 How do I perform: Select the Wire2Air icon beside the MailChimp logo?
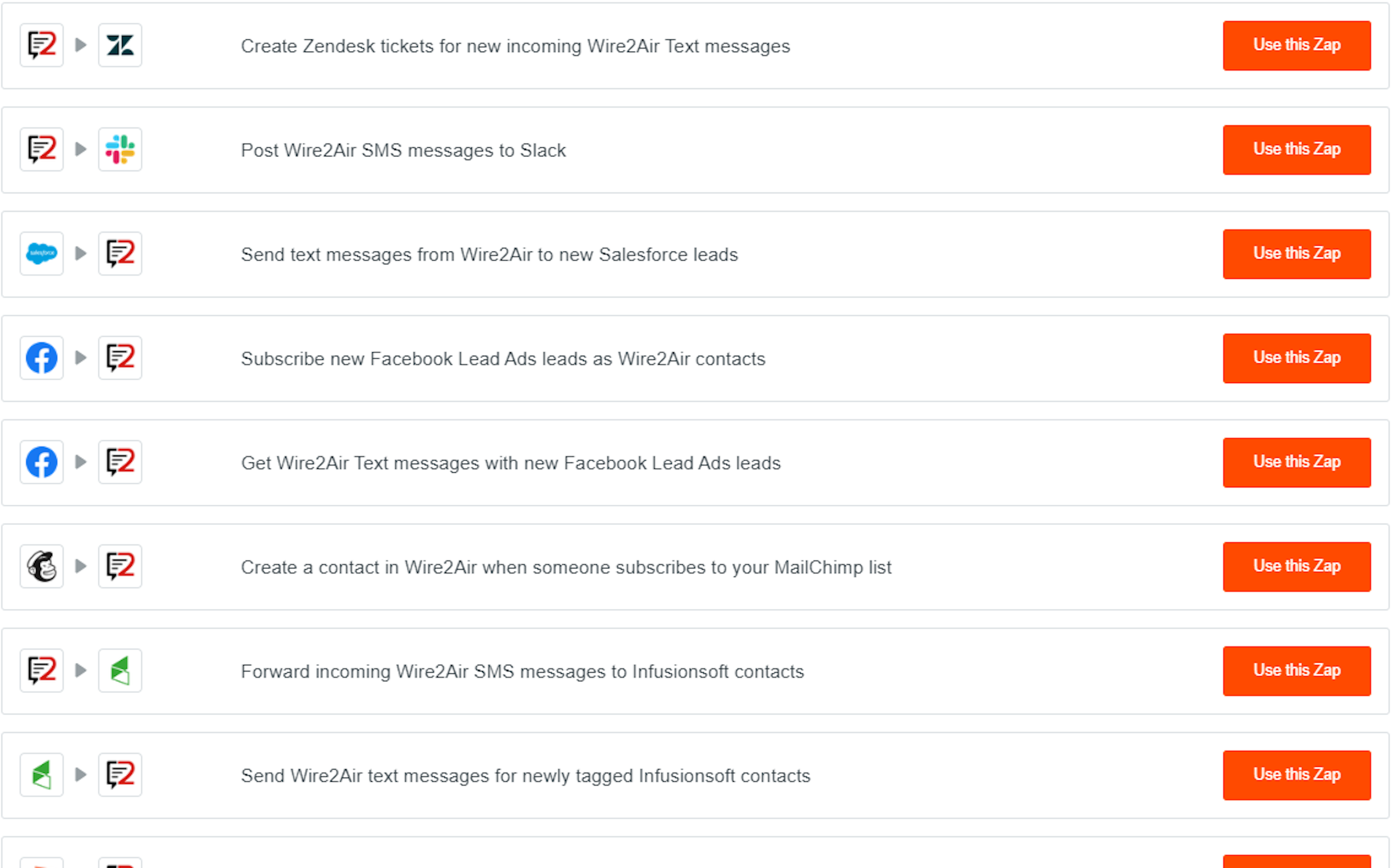120,567
